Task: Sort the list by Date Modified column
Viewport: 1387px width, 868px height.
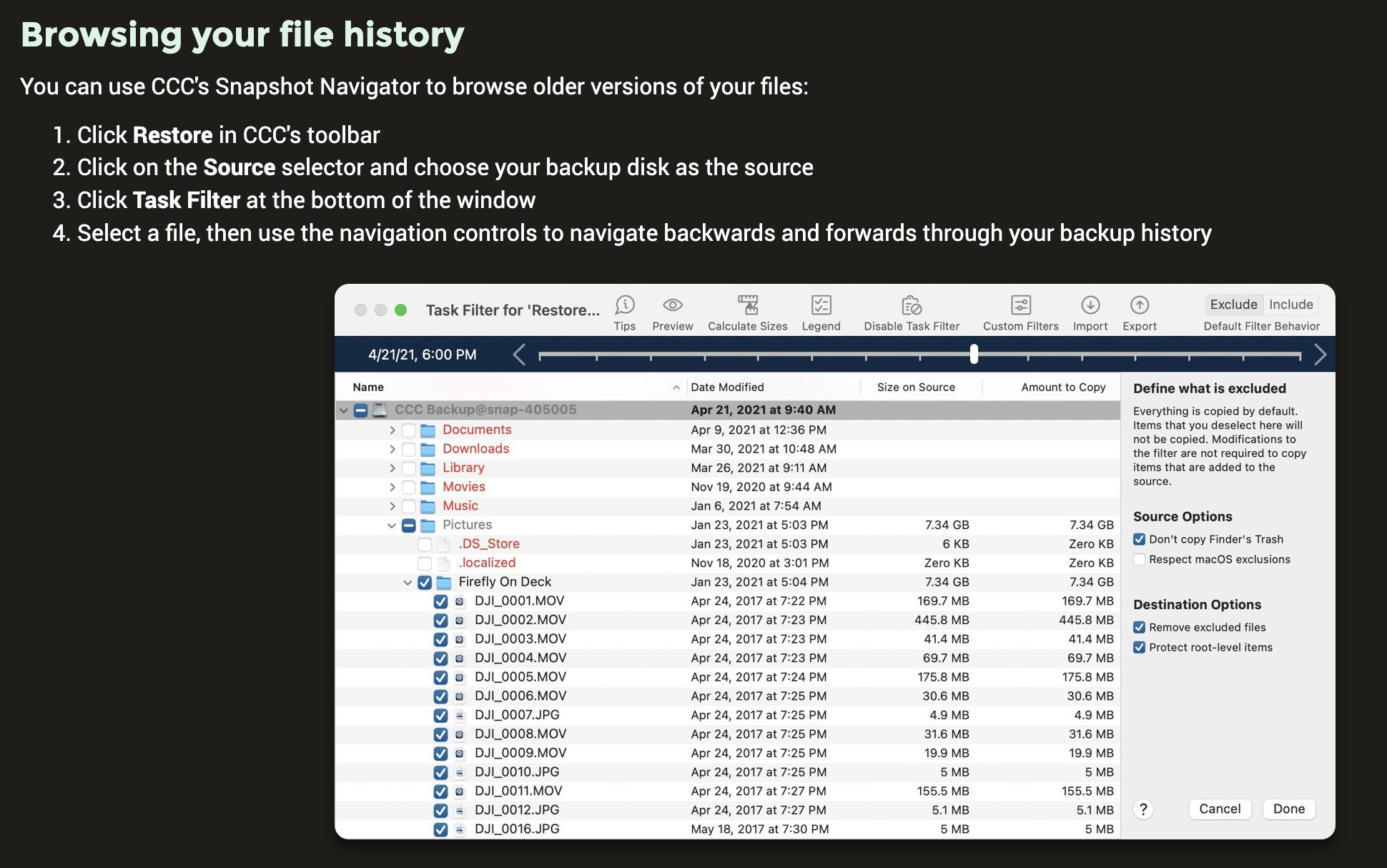Action: 727,387
